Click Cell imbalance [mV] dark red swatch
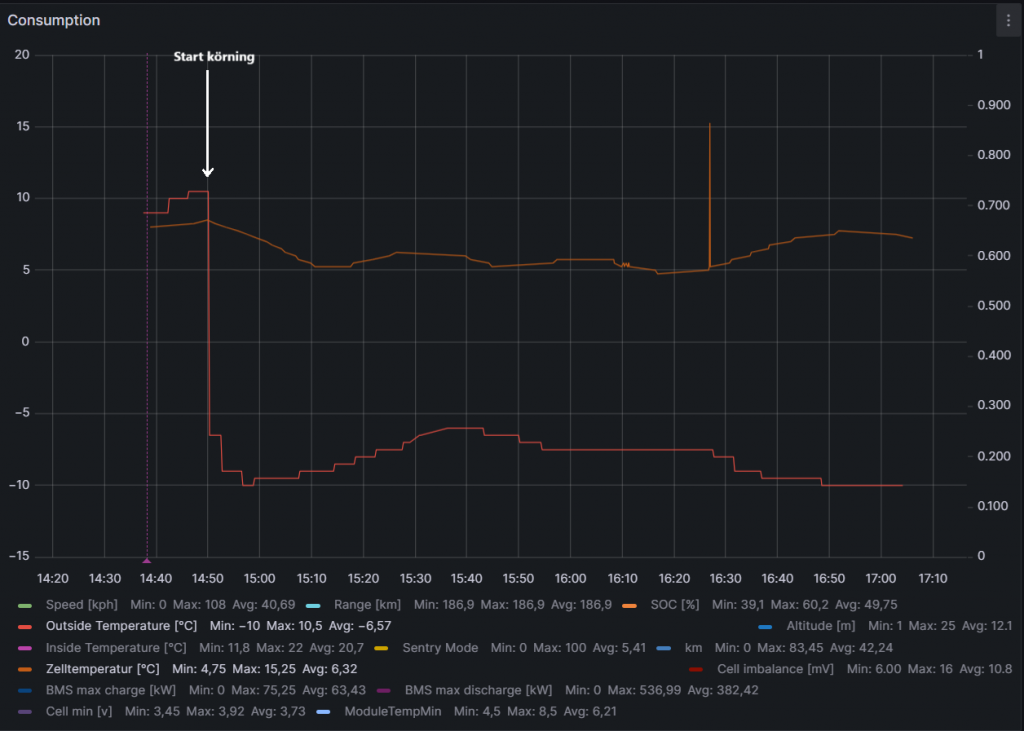 696,669
